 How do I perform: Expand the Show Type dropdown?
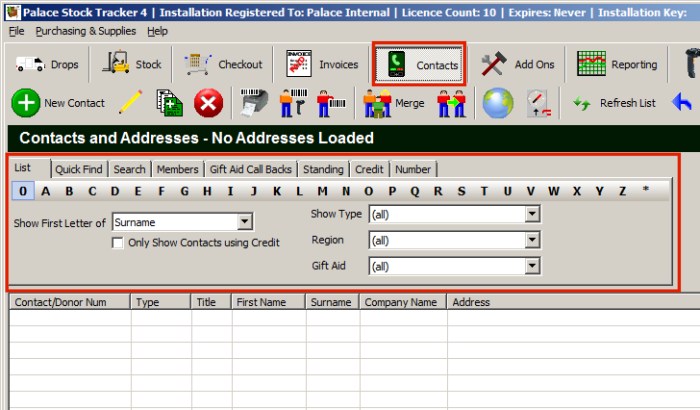(533, 214)
